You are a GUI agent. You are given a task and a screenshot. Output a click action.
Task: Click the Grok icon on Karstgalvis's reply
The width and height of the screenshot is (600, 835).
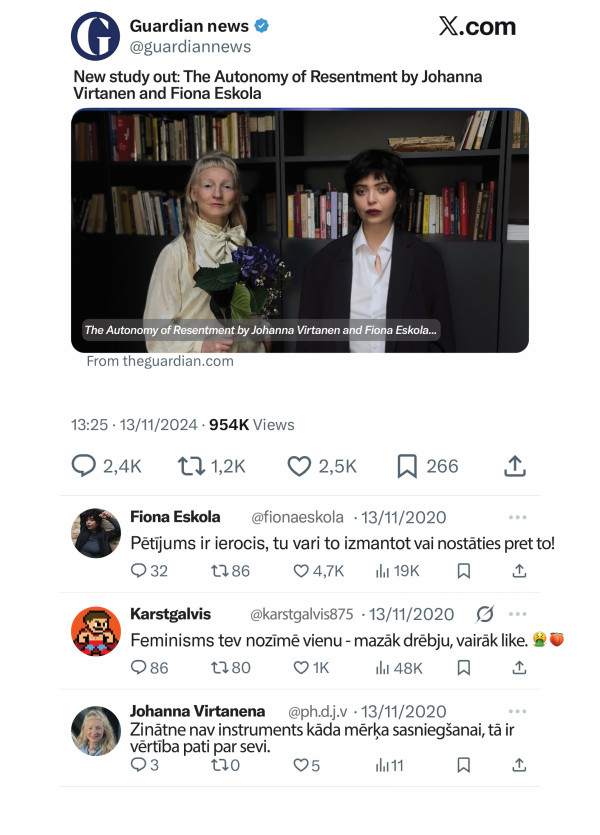click(x=485, y=614)
